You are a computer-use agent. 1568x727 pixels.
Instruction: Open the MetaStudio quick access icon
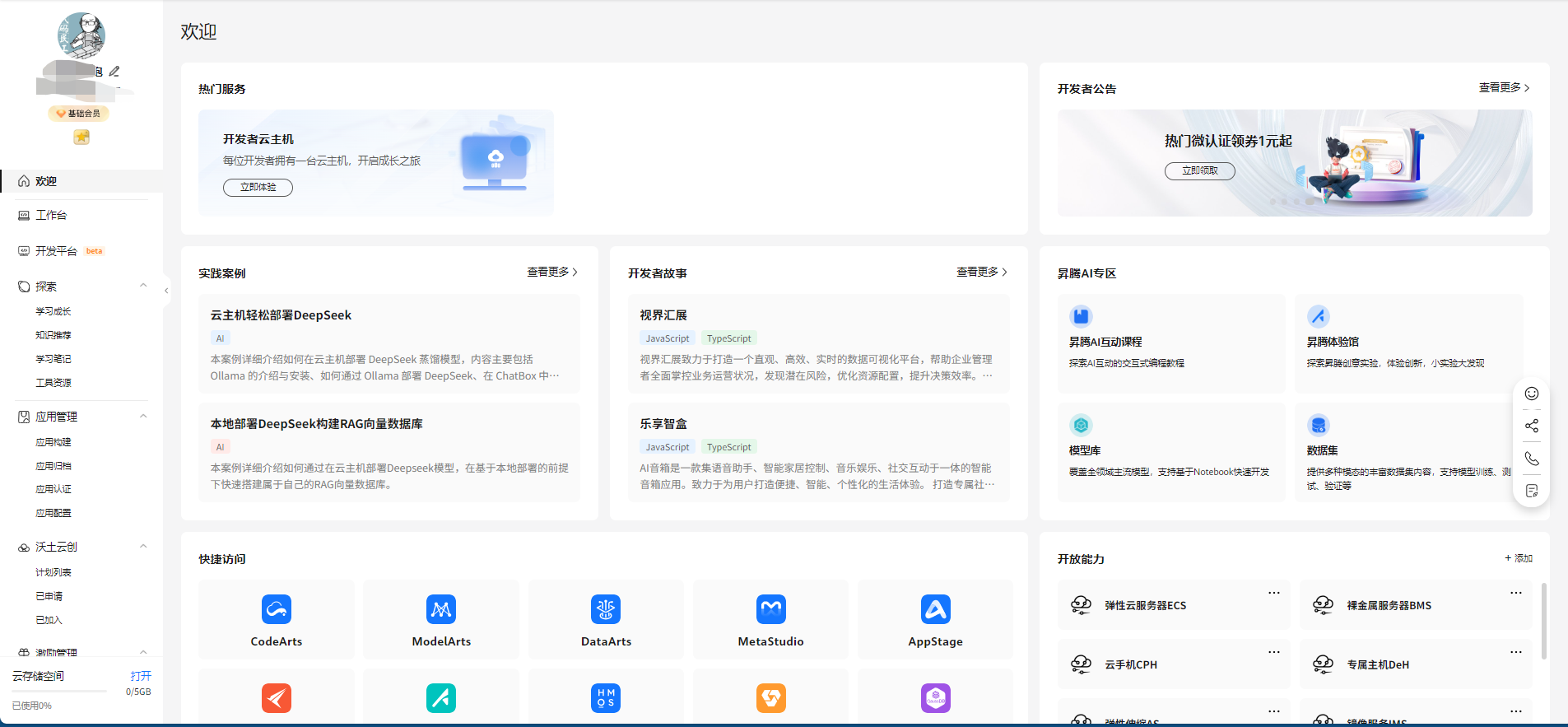(771, 609)
